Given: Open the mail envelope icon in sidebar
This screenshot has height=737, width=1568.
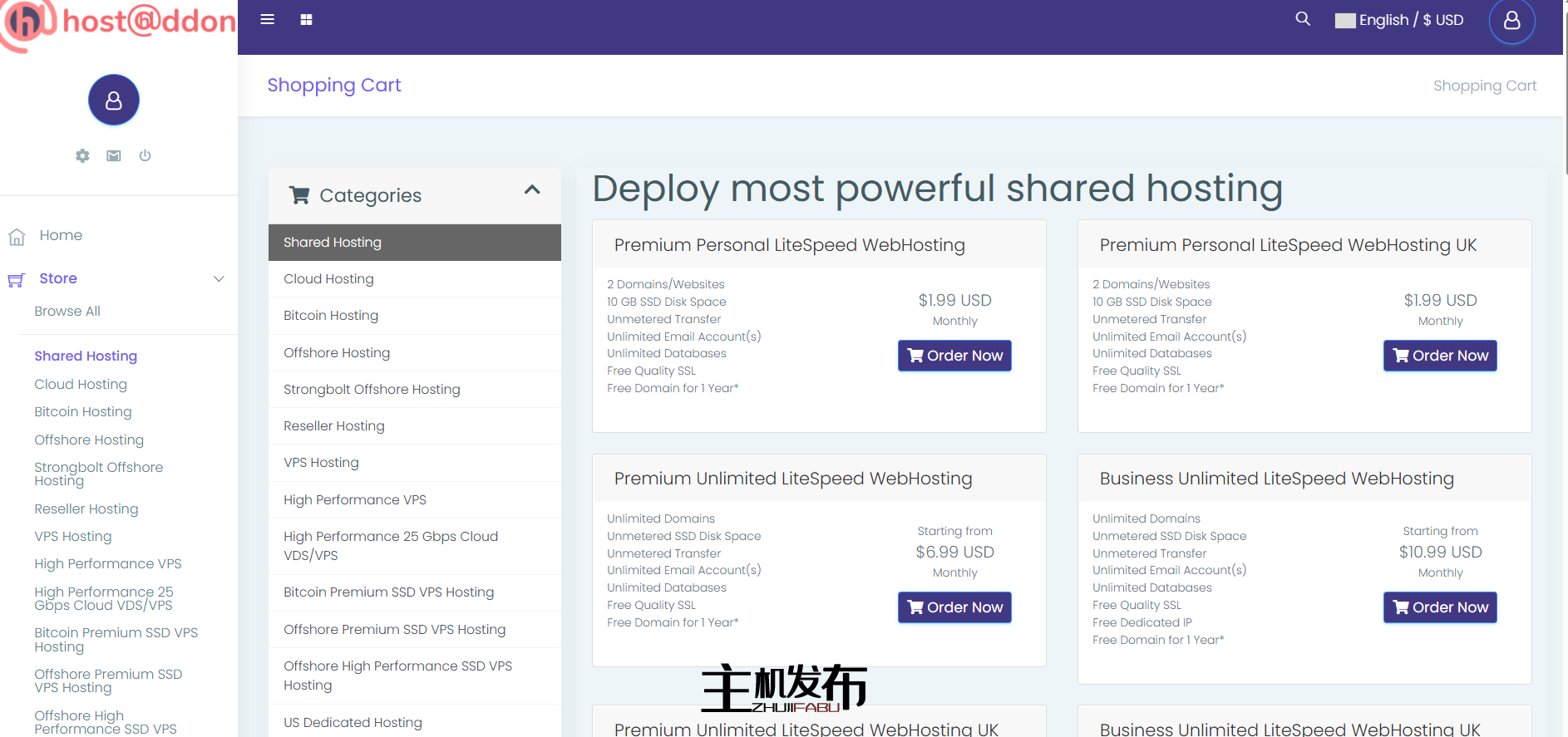Looking at the screenshot, I should pyautogui.click(x=114, y=155).
